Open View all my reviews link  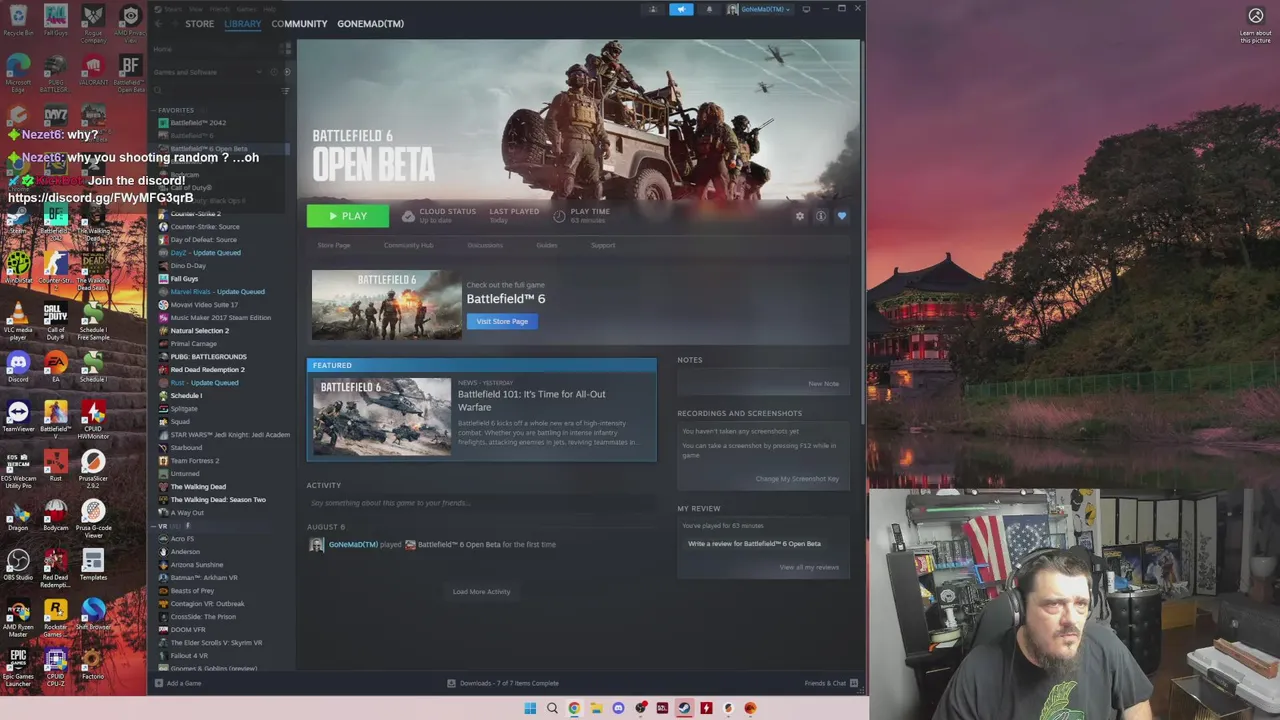(809, 567)
